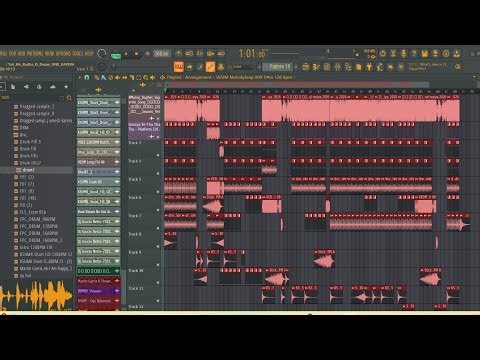Screen dimensions: 480x360
Task: Toggle mute dot for Track 6
Action: point(158,210)
